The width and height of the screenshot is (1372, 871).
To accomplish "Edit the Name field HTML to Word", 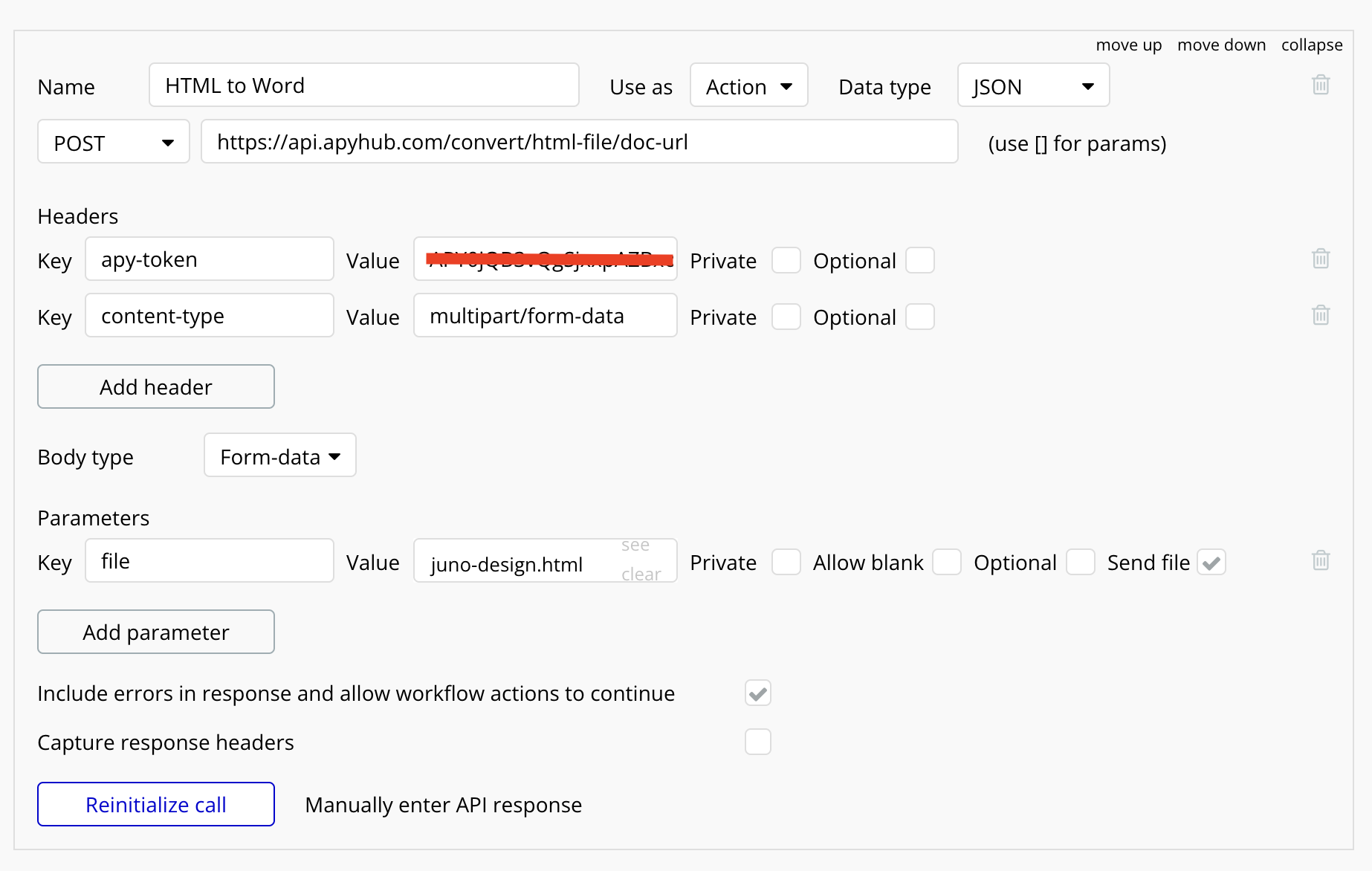I will coord(364,85).
